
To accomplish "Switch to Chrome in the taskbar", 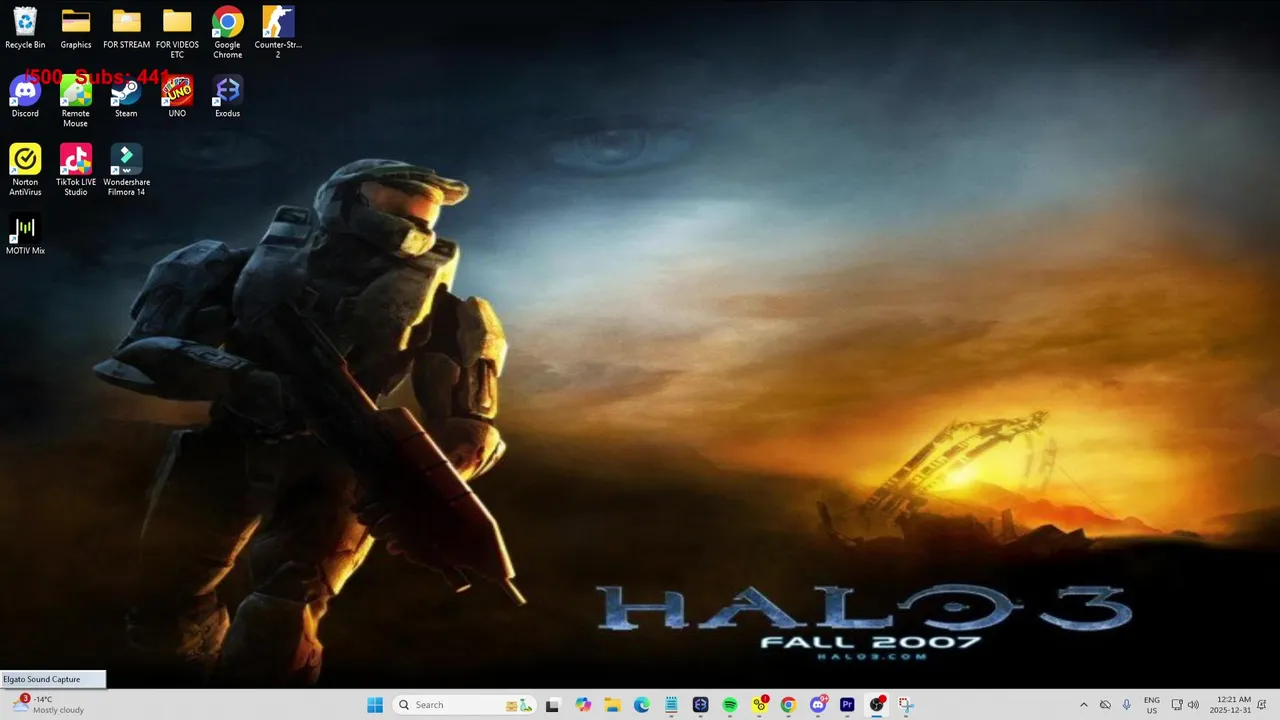I will click(789, 705).
